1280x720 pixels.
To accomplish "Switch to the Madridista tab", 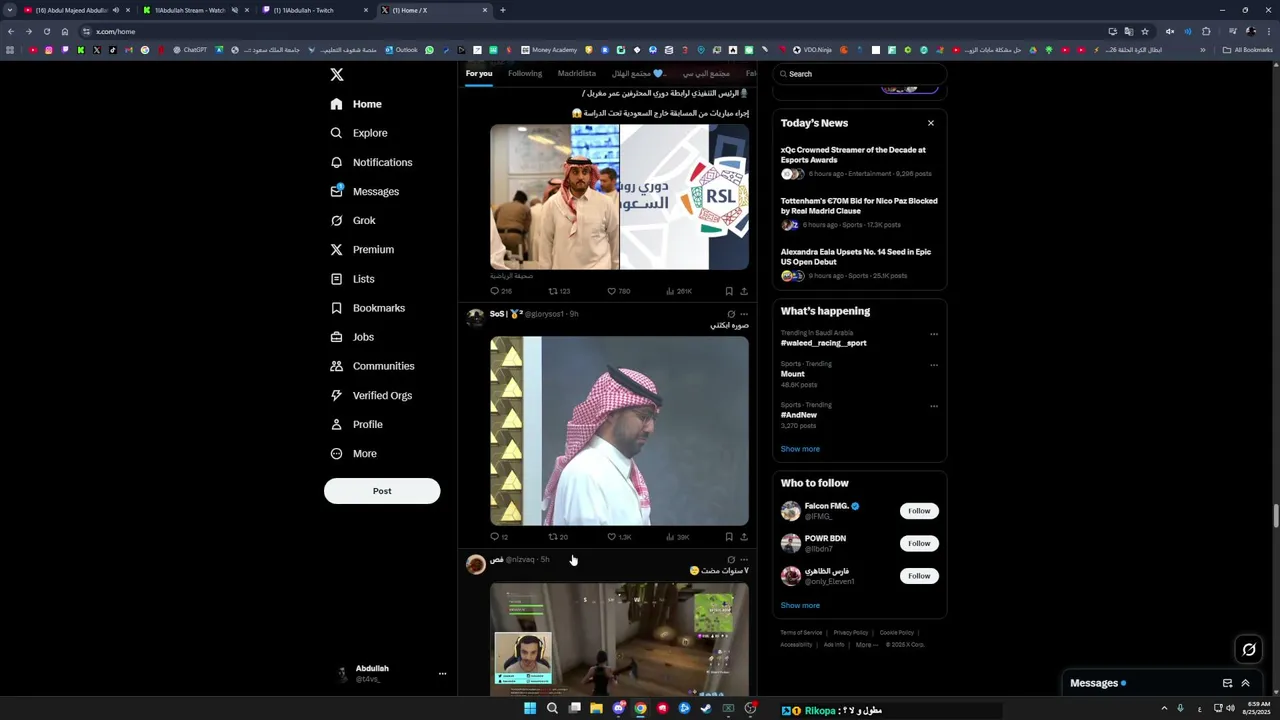I will click(x=577, y=74).
